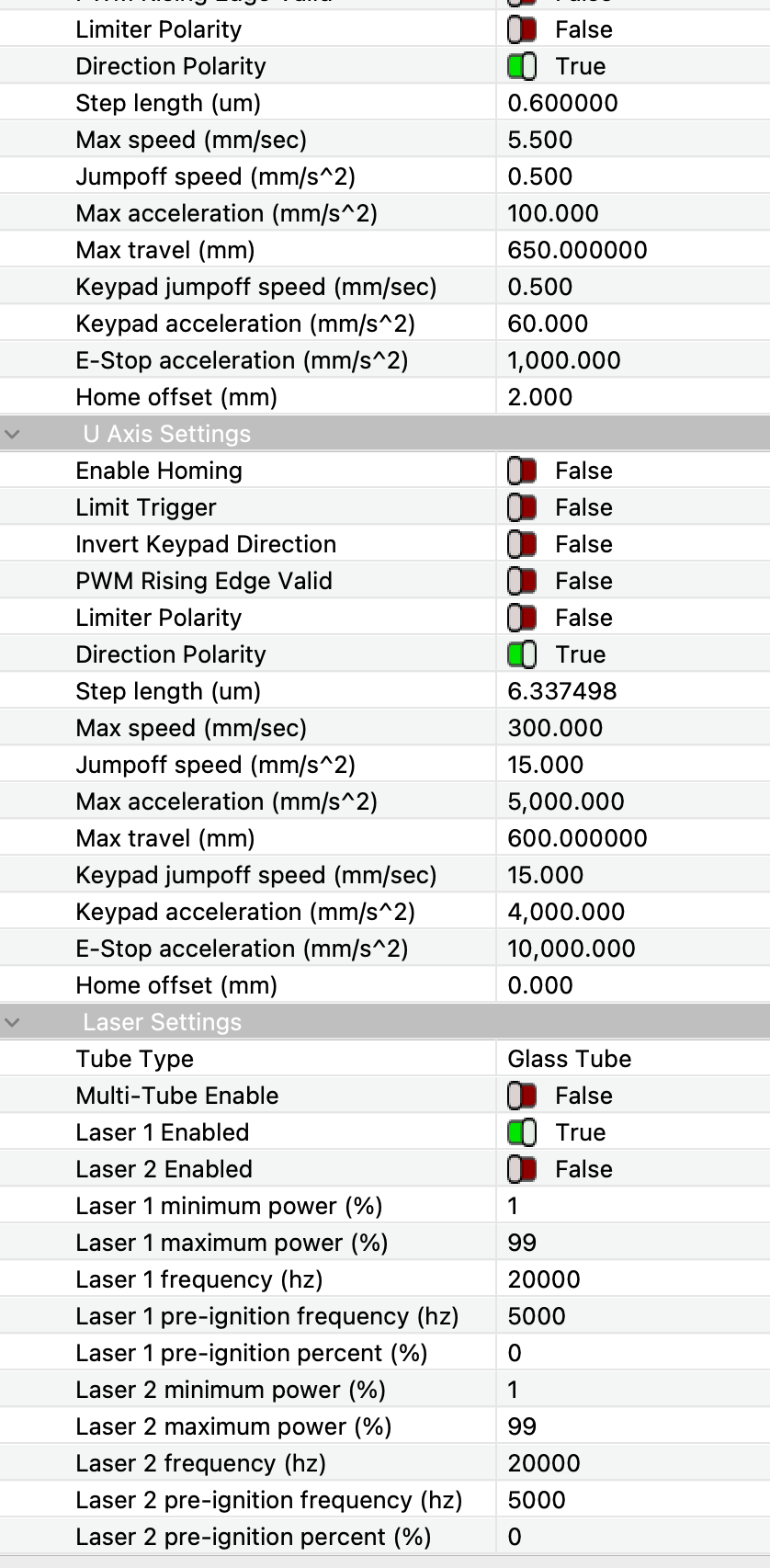Toggle Enable Homing under U Axis Settings
Viewport: 770px width, 1568px height.
tap(522, 471)
